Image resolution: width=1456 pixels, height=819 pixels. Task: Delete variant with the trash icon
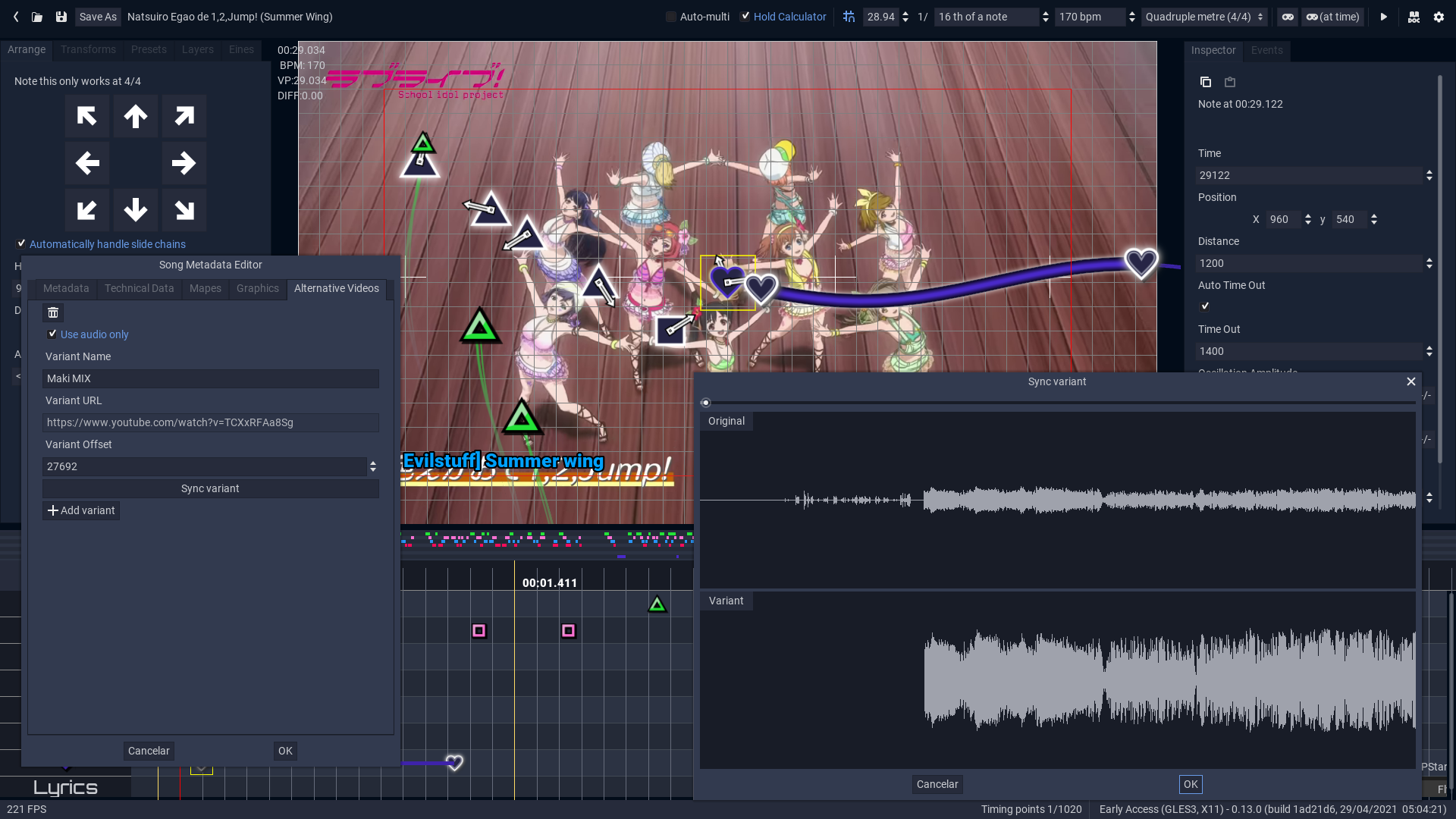53,312
